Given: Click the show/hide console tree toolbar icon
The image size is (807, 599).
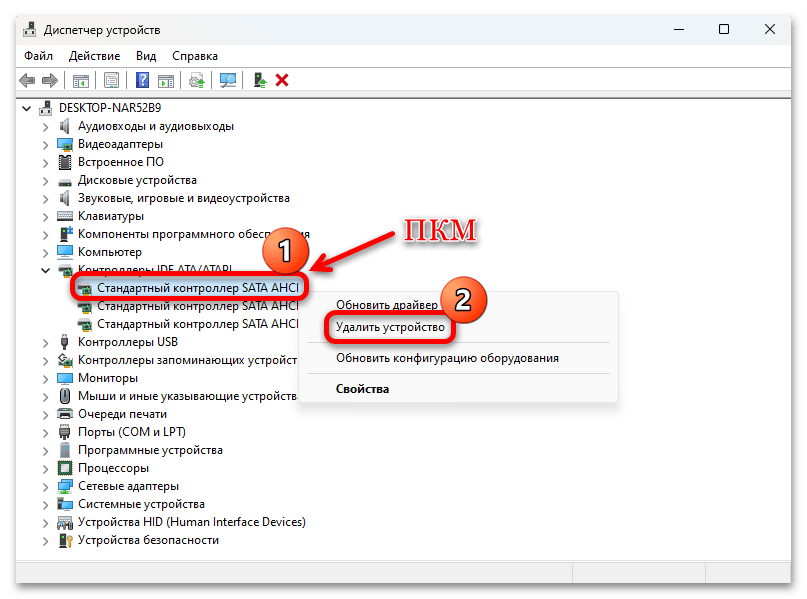Looking at the screenshot, I should pos(81,80).
